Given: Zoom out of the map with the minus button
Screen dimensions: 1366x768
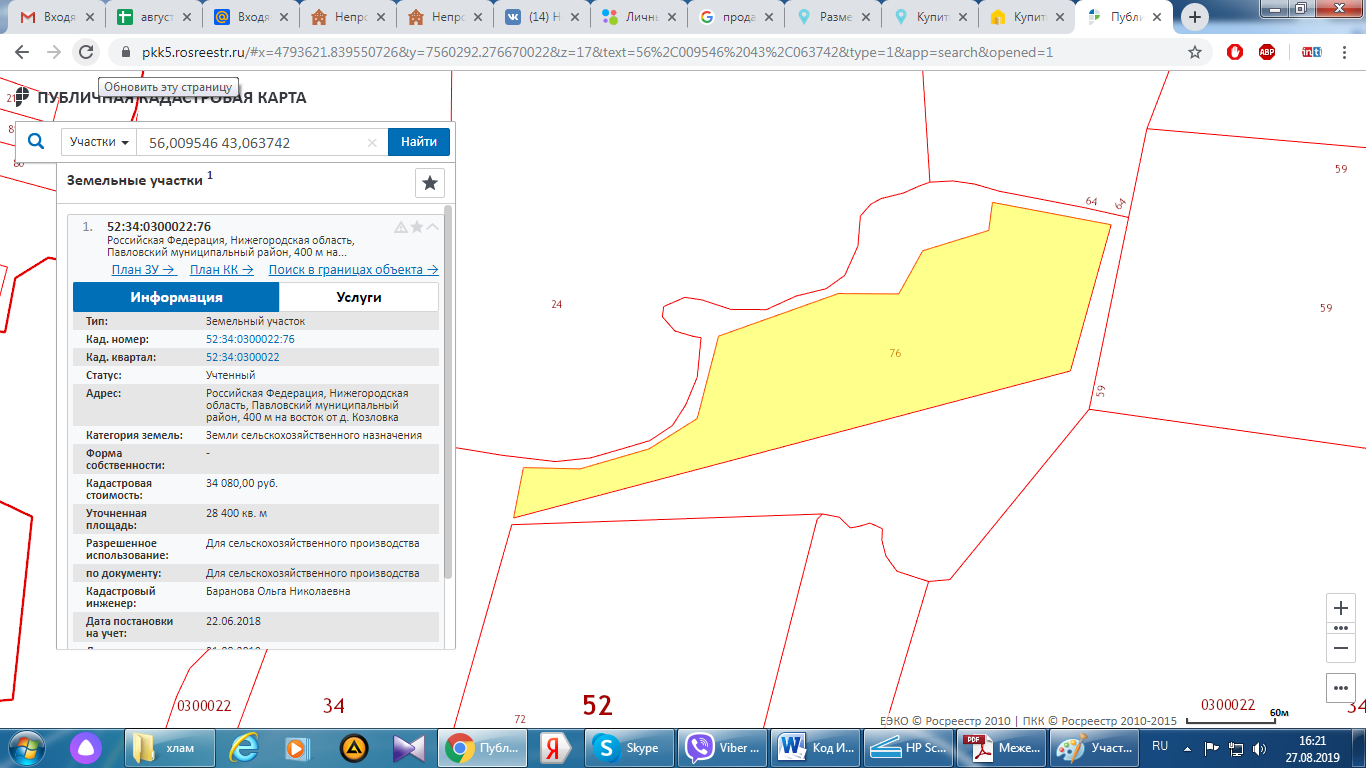Looking at the screenshot, I should 1341,648.
